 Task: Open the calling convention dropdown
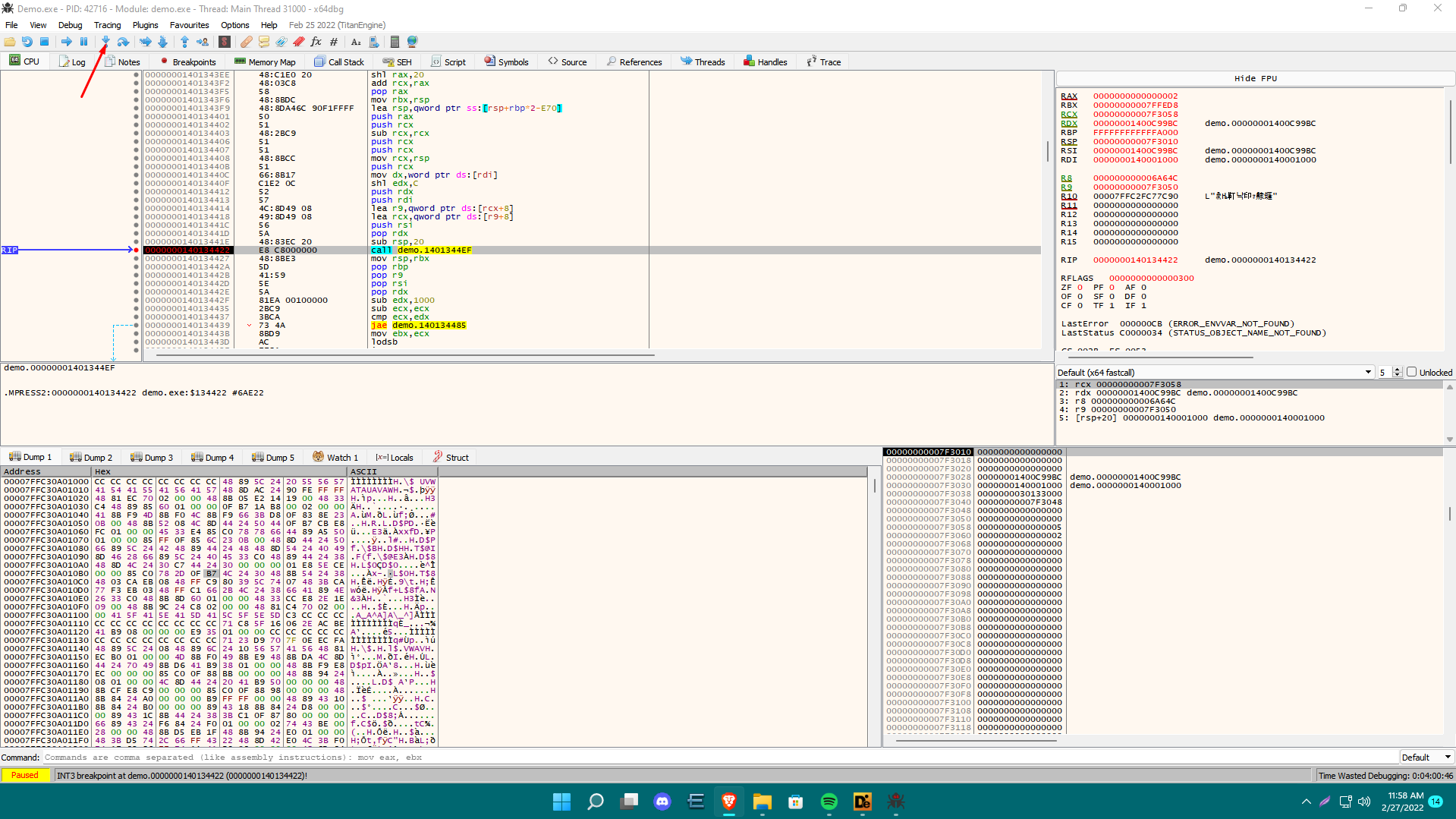(1215, 372)
